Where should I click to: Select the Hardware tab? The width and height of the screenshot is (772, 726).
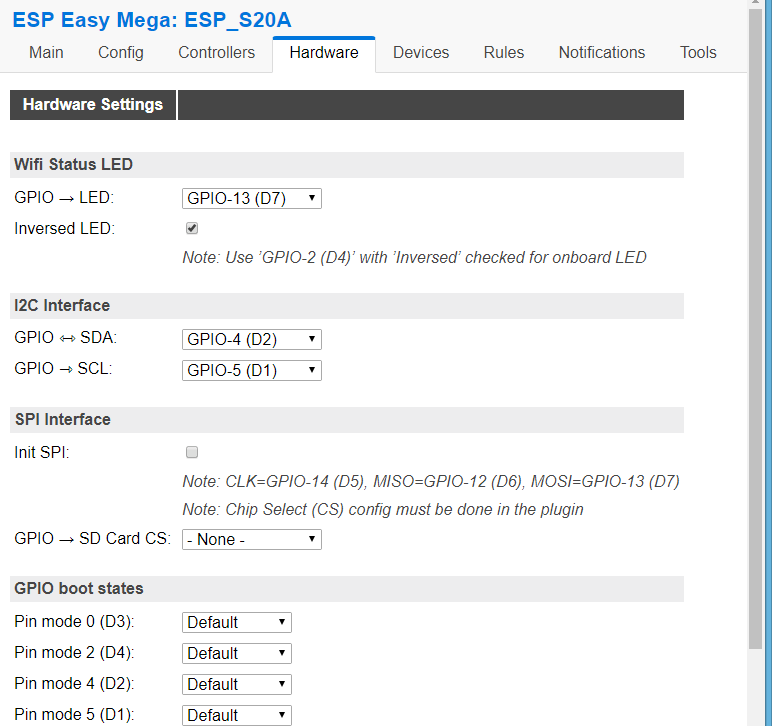tap(324, 52)
